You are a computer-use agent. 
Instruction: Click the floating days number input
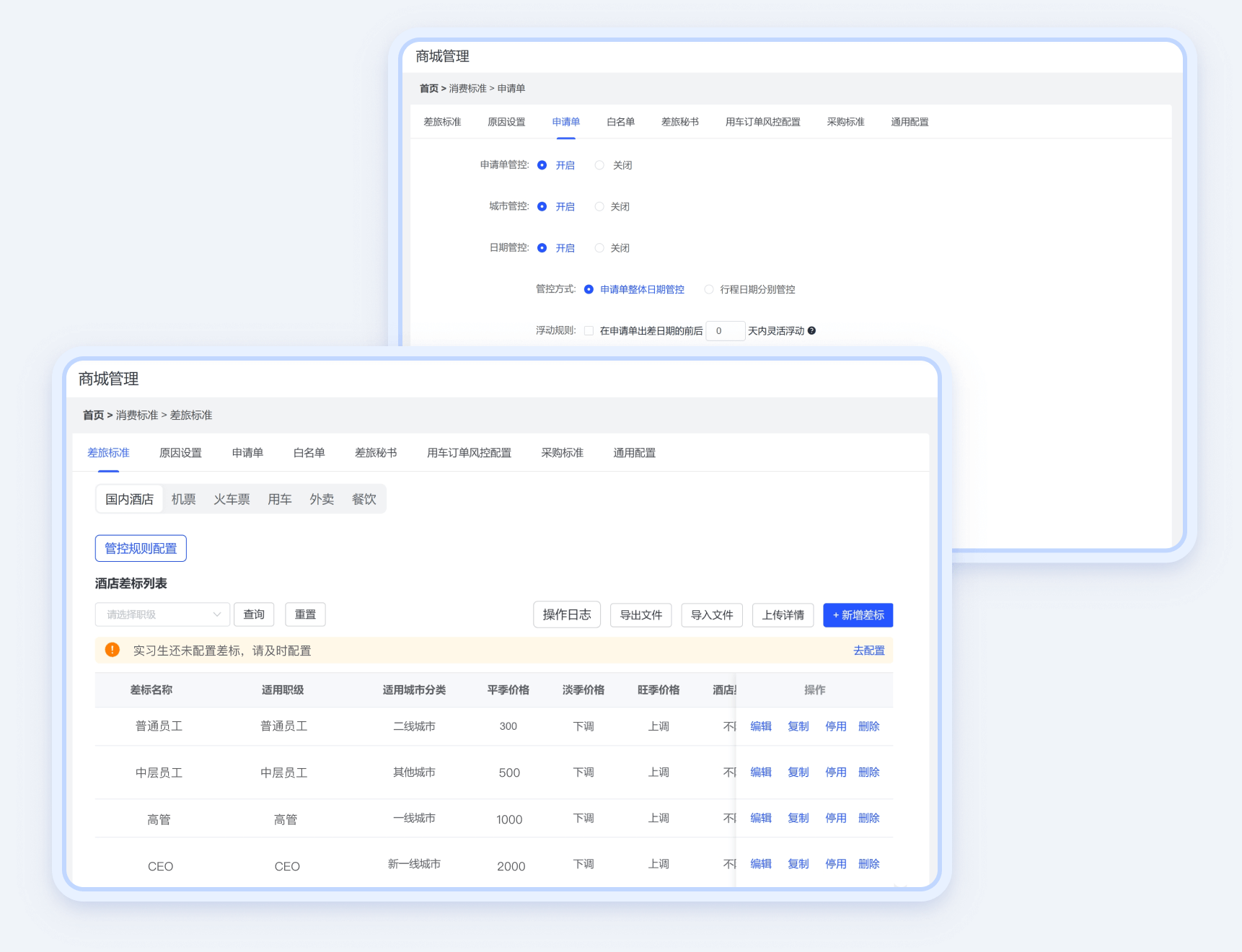(725, 331)
